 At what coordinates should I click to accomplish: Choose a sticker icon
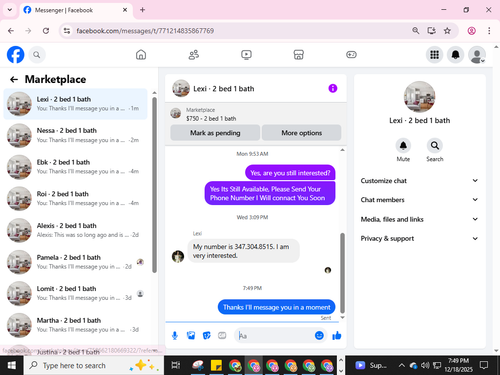tap(207, 335)
